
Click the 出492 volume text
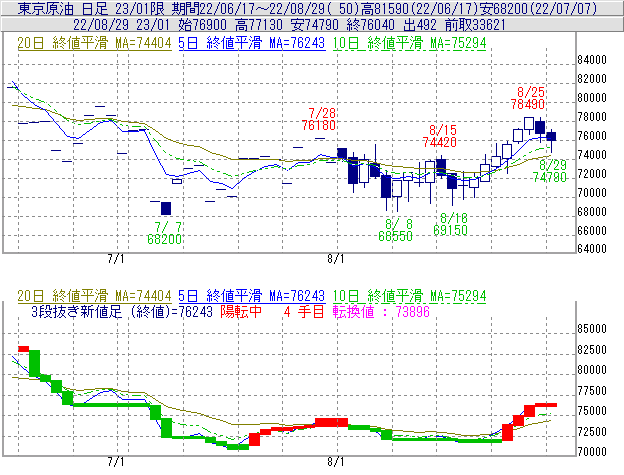tap(420, 25)
